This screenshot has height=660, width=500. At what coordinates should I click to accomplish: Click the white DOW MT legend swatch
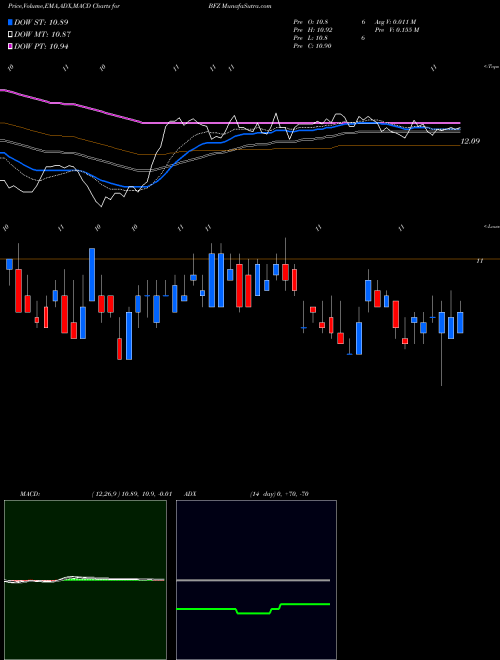pos(10,35)
